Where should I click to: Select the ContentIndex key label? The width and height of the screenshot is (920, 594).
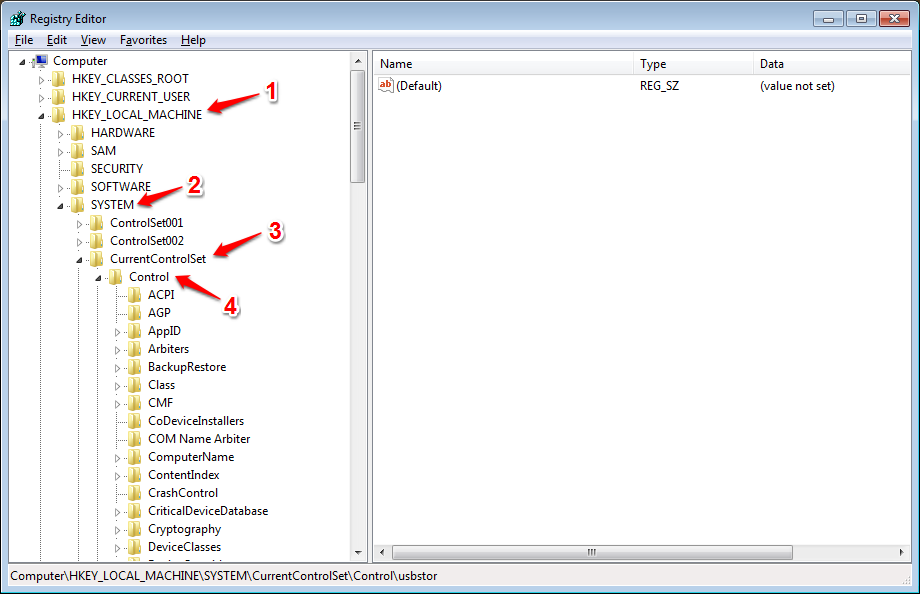click(x=184, y=475)
